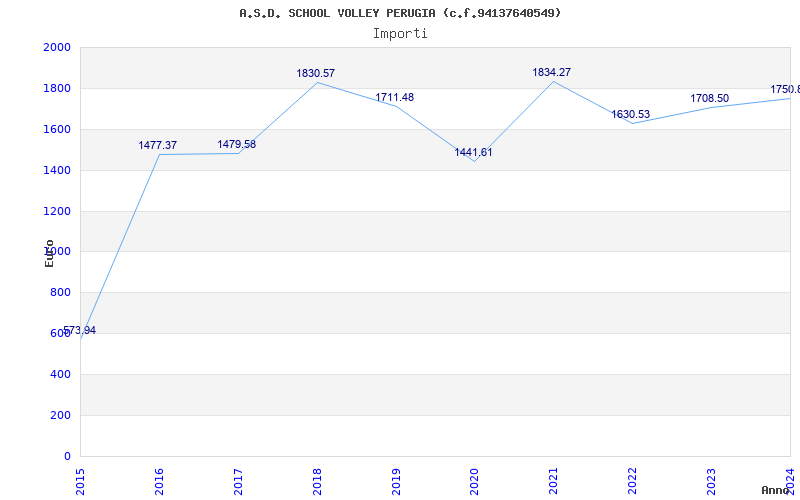The height and width of the screenshot is (500, 800).
Task: Click the x-axis year 2018
Action: coord(317,481)
